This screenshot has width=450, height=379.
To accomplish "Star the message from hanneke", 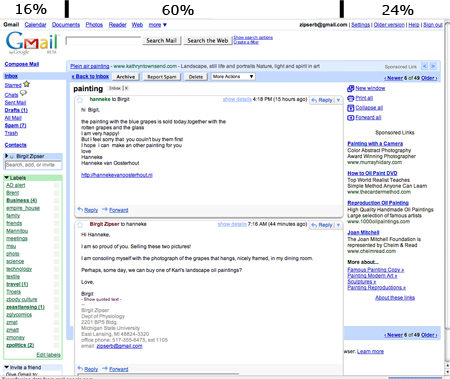I will pyautogui.click(x=80, y=100).
